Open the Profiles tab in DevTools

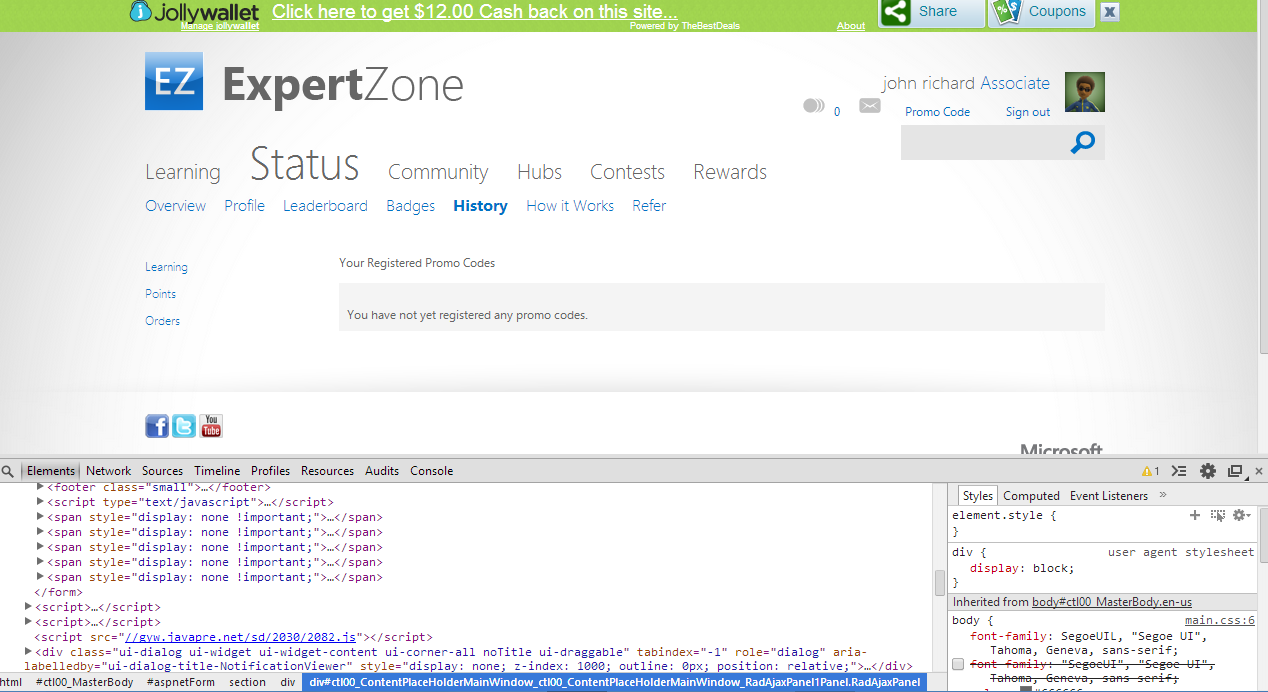[x=270, y=471]
